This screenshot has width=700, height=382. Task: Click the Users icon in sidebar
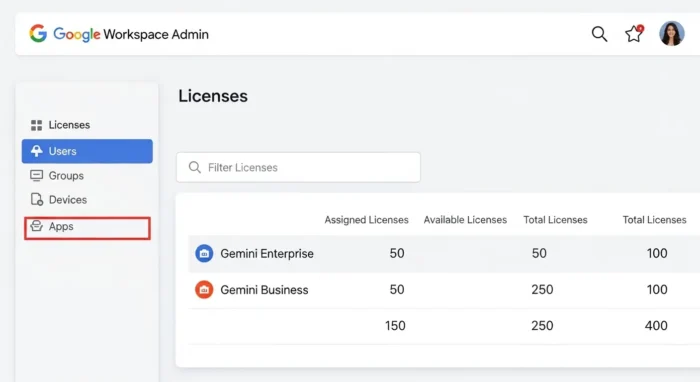[37, 151]
